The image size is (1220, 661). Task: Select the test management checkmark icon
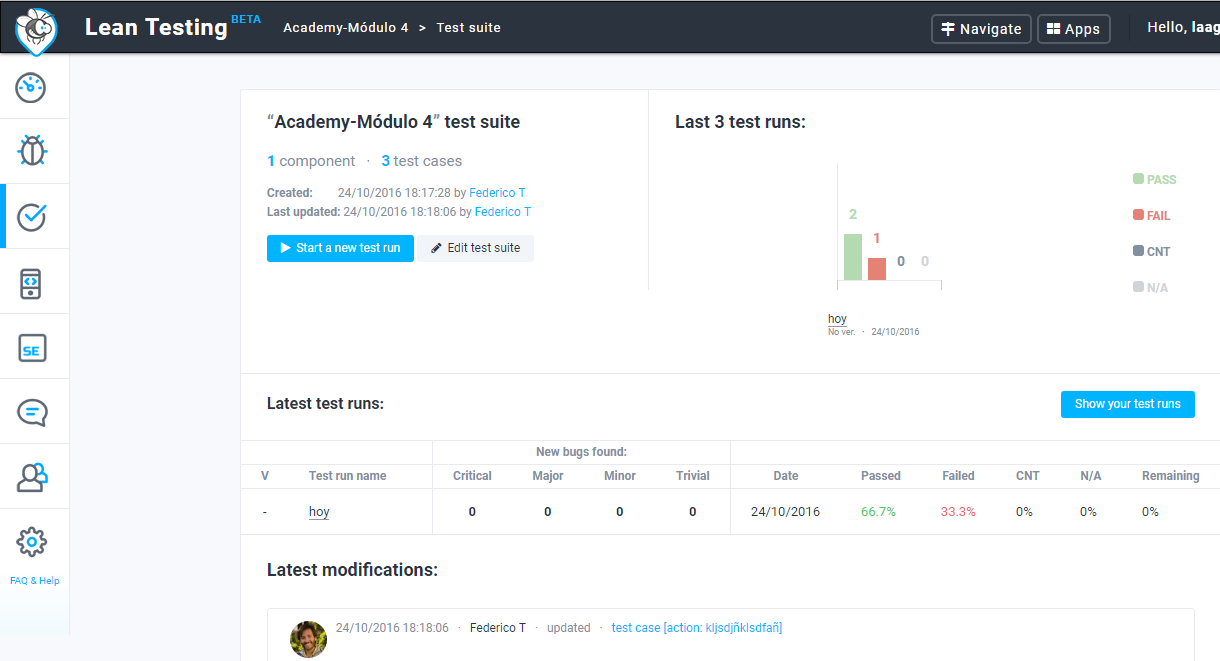32,217
